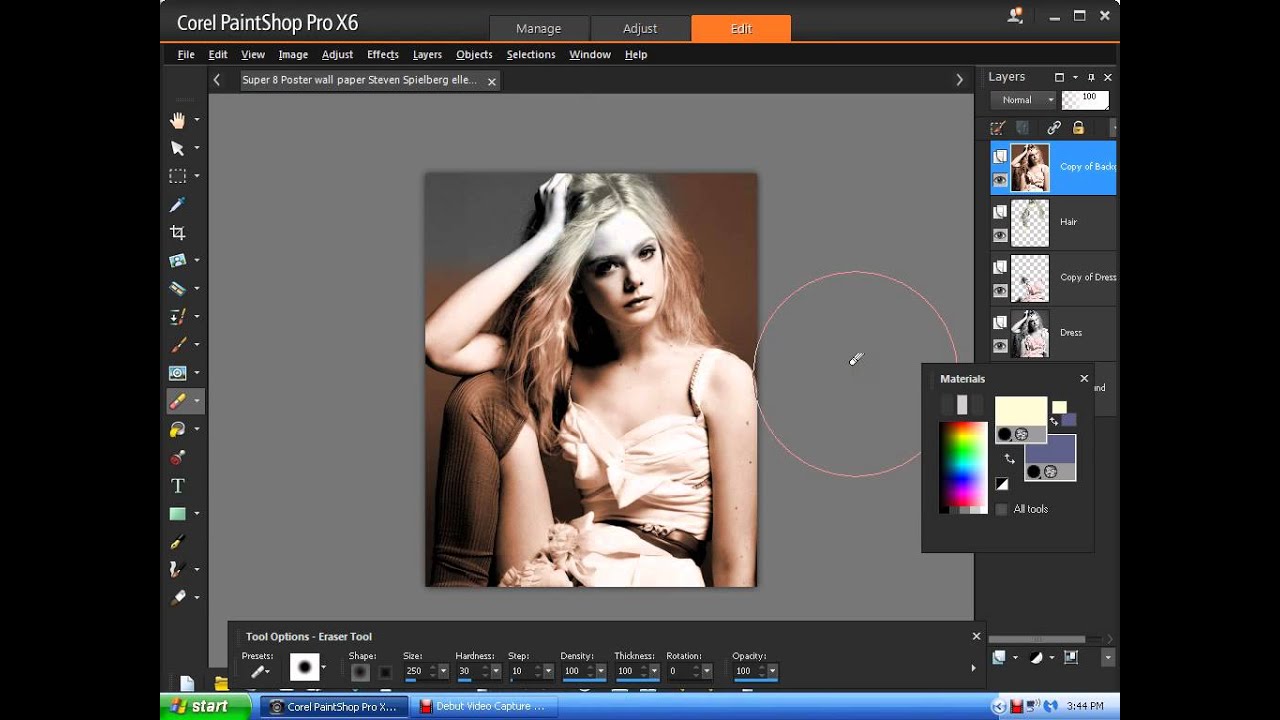Click the Size input field showing 250
The width and height of the screenshot is (1280, 720).
tap(416, 671)
